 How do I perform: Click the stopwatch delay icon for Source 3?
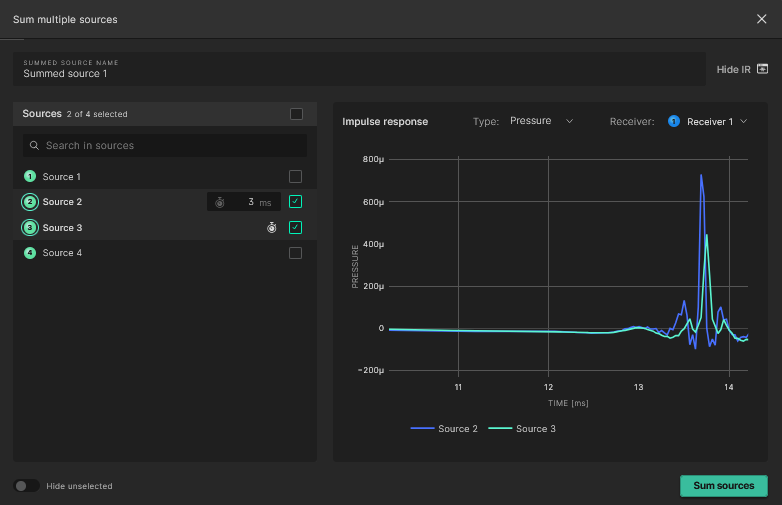(x=271, y=228)
